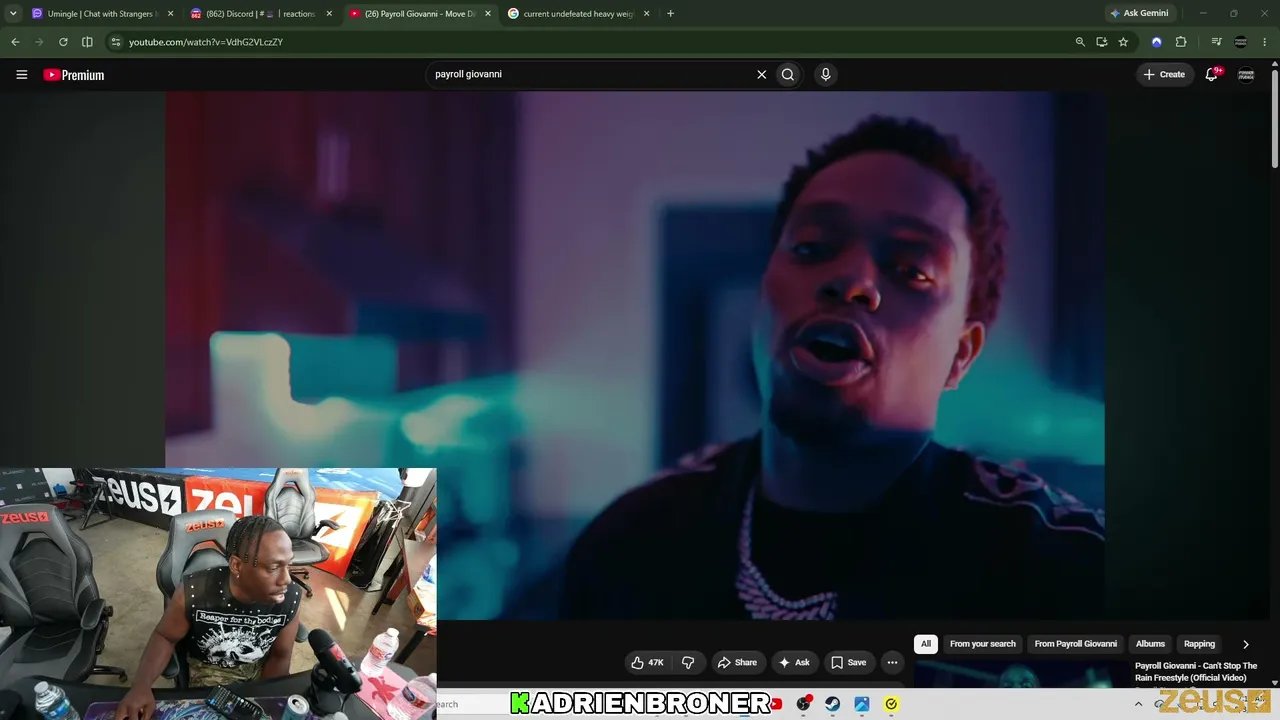Viewport: 1280px width, 720px height.
Task: Submit search with the magnifier button
Action: click(788, 74)
